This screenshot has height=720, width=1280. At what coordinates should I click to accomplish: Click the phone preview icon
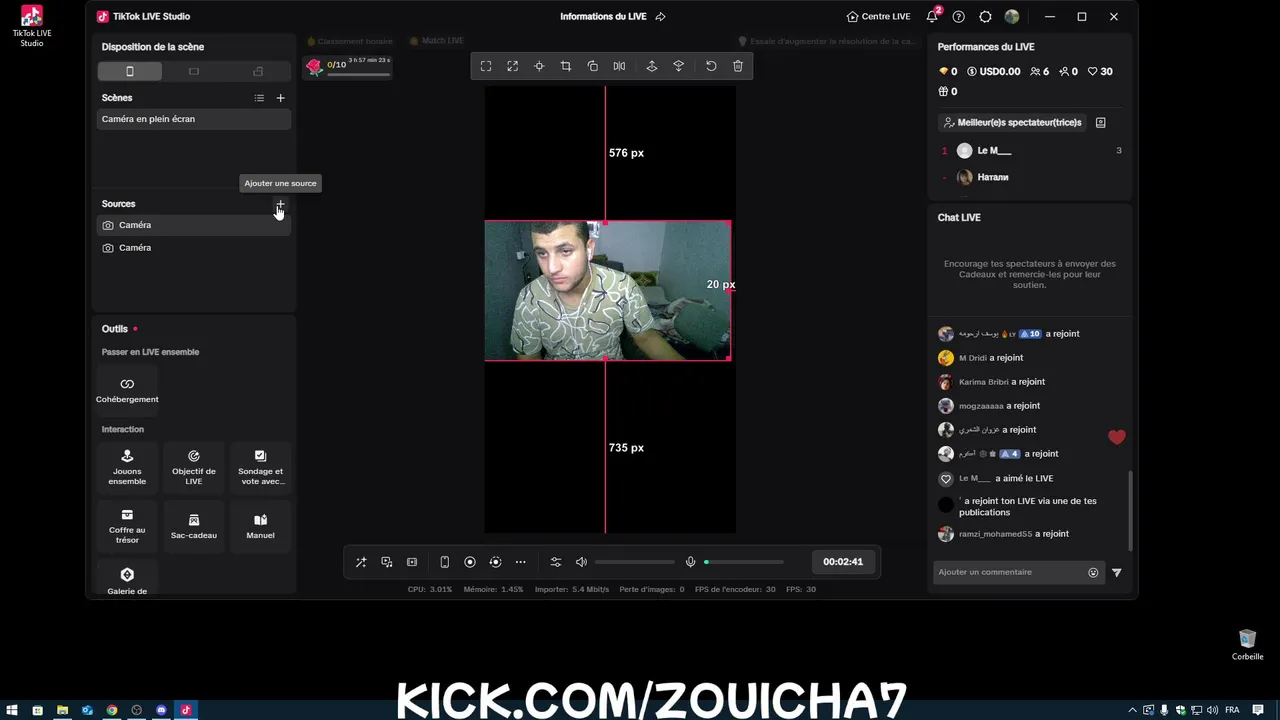(445, 562)
